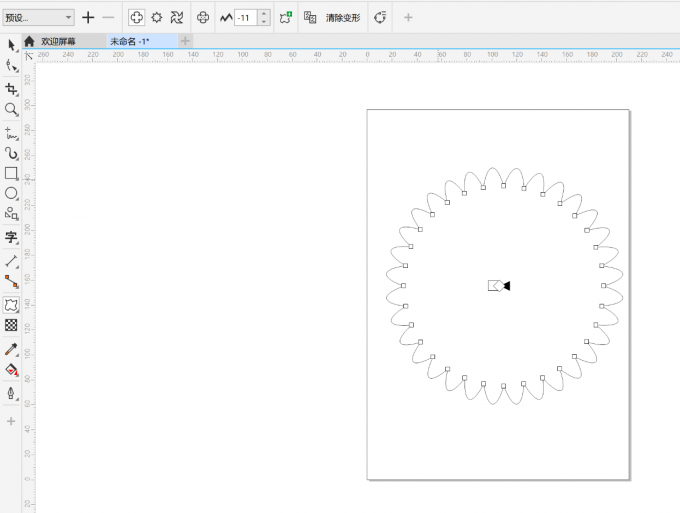This screenshot has height=513, width=680.
Task: Click the 清除变形 clear distortion button
Action: point(343,17)
